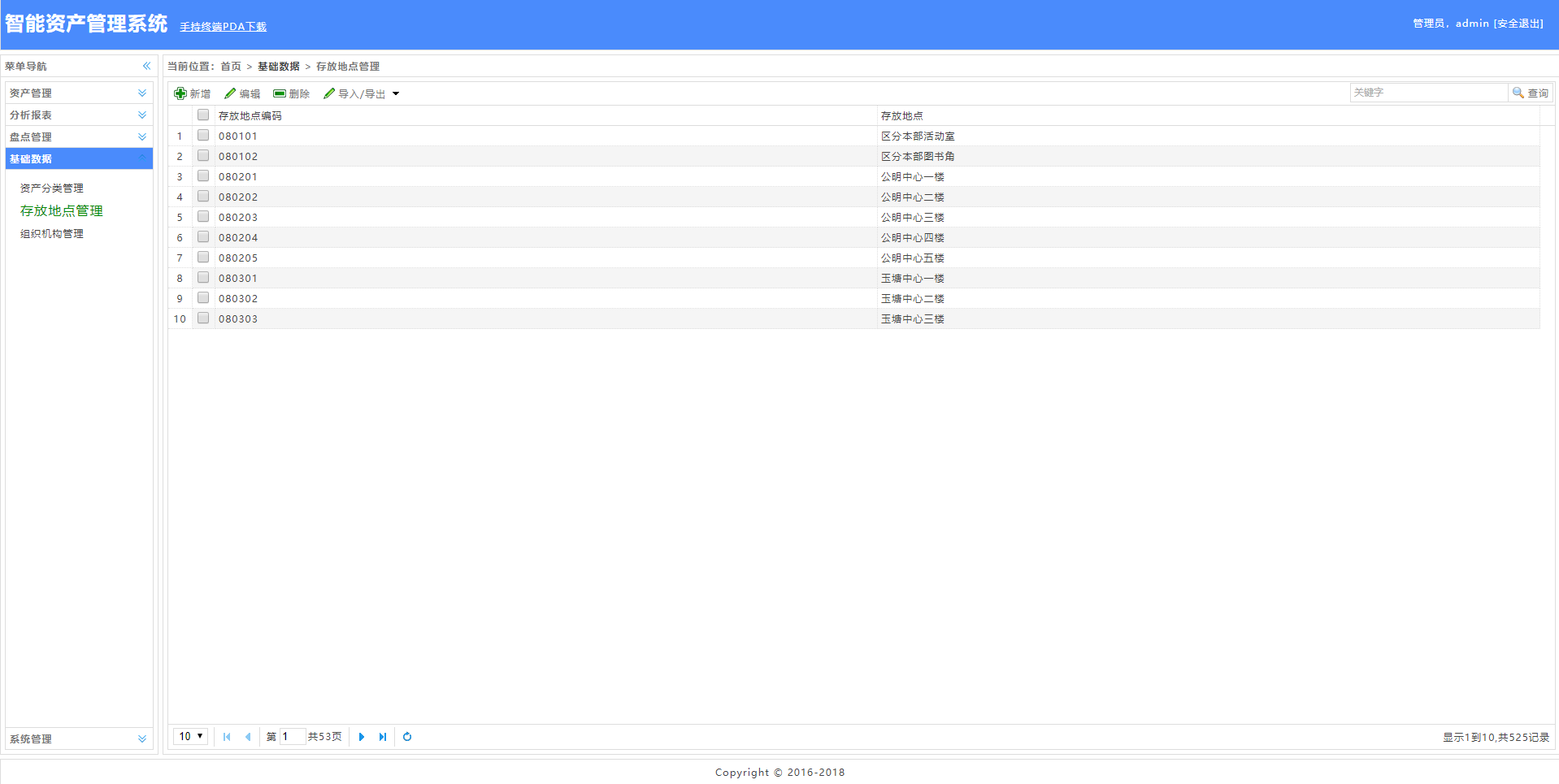Check the box for row 080205

[203, 258]
